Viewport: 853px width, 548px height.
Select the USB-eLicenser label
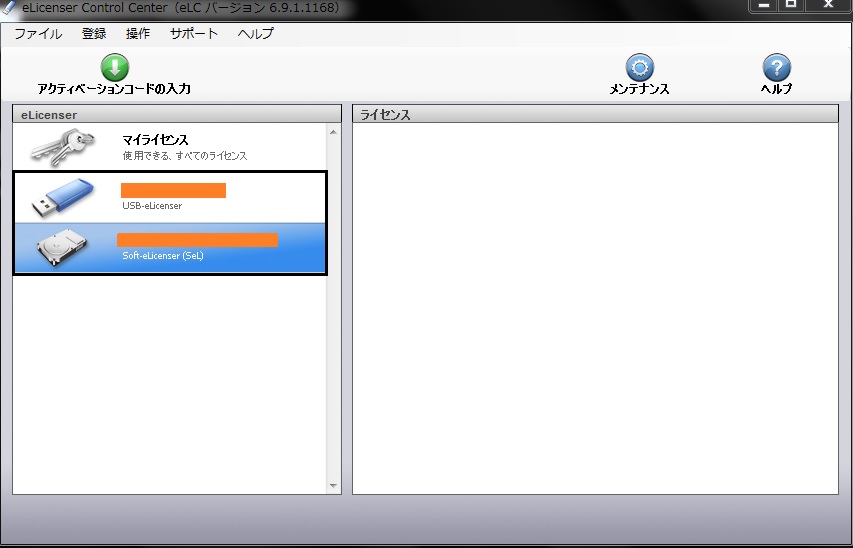coord(152,206)
